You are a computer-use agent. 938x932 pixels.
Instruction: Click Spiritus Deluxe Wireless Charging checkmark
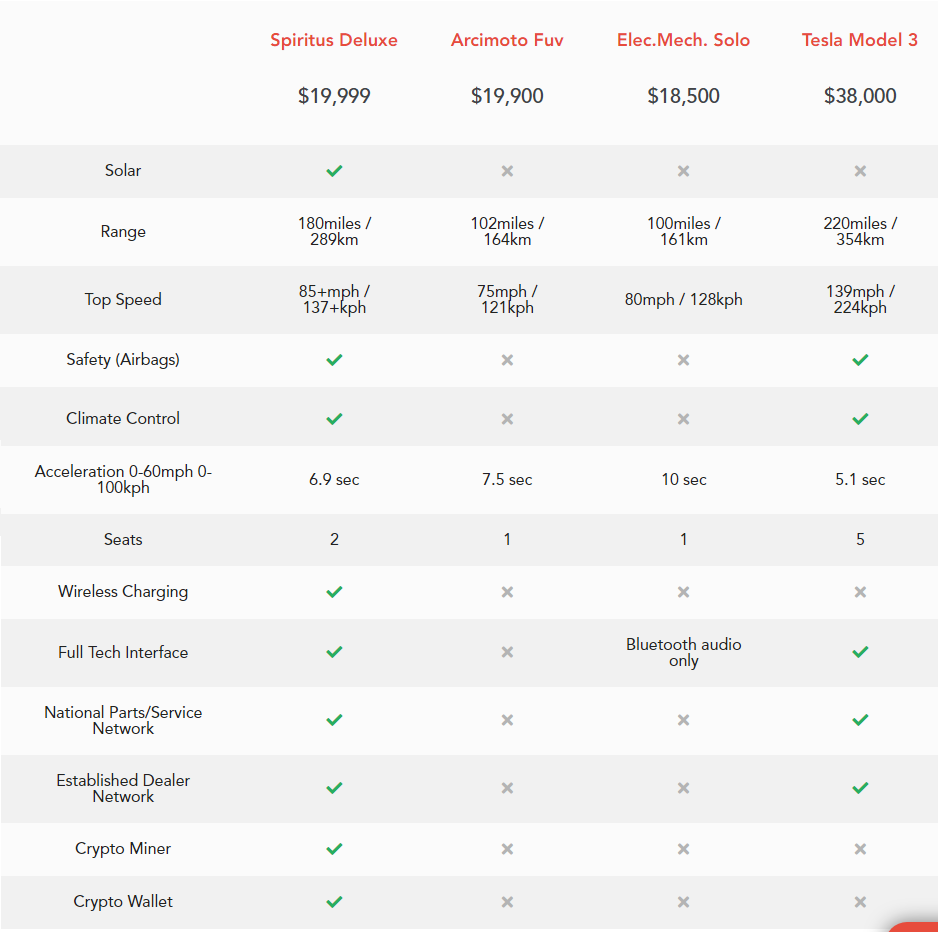[334, 592]
